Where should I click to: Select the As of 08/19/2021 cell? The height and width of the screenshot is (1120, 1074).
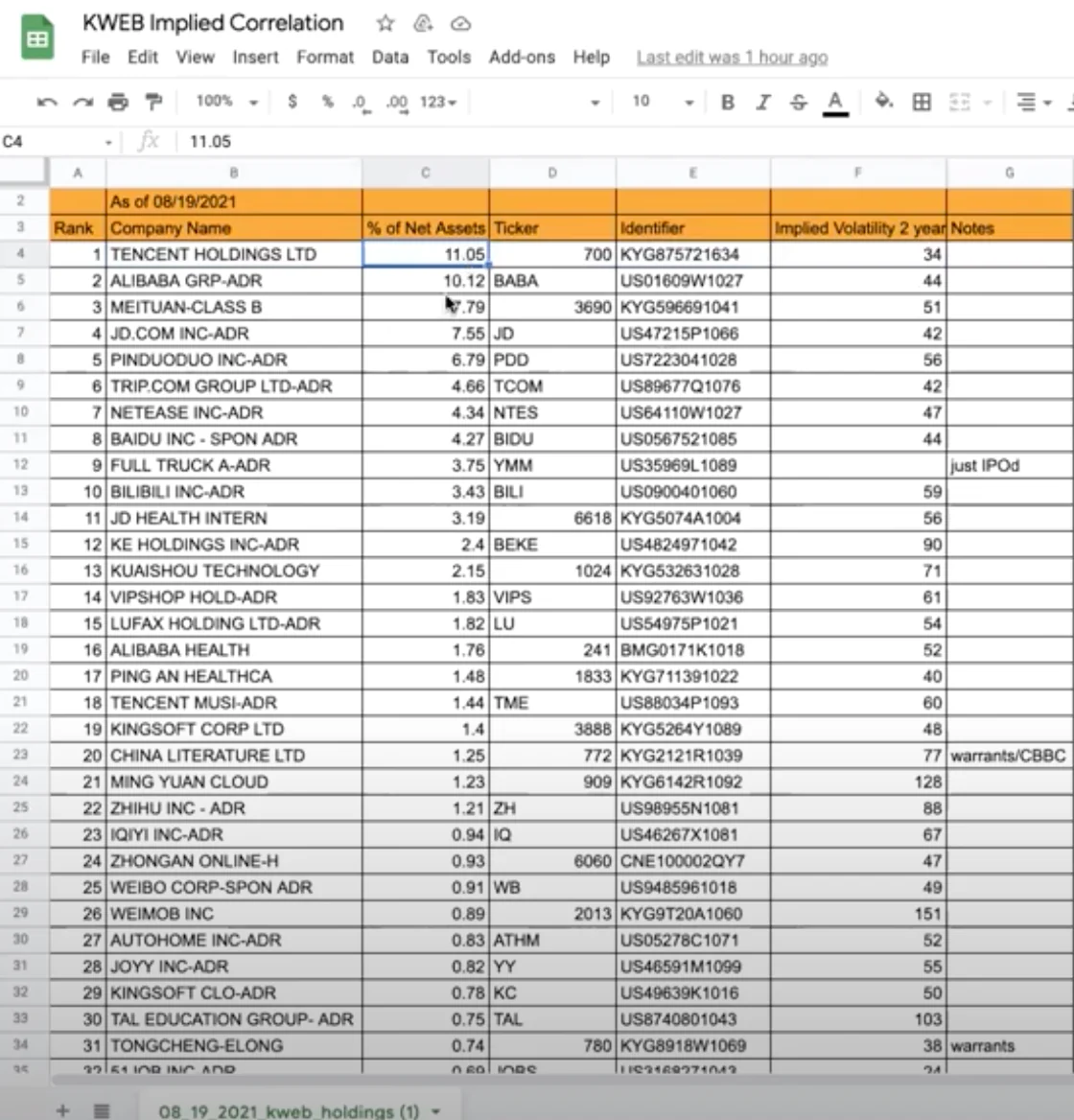coord(234,201)
